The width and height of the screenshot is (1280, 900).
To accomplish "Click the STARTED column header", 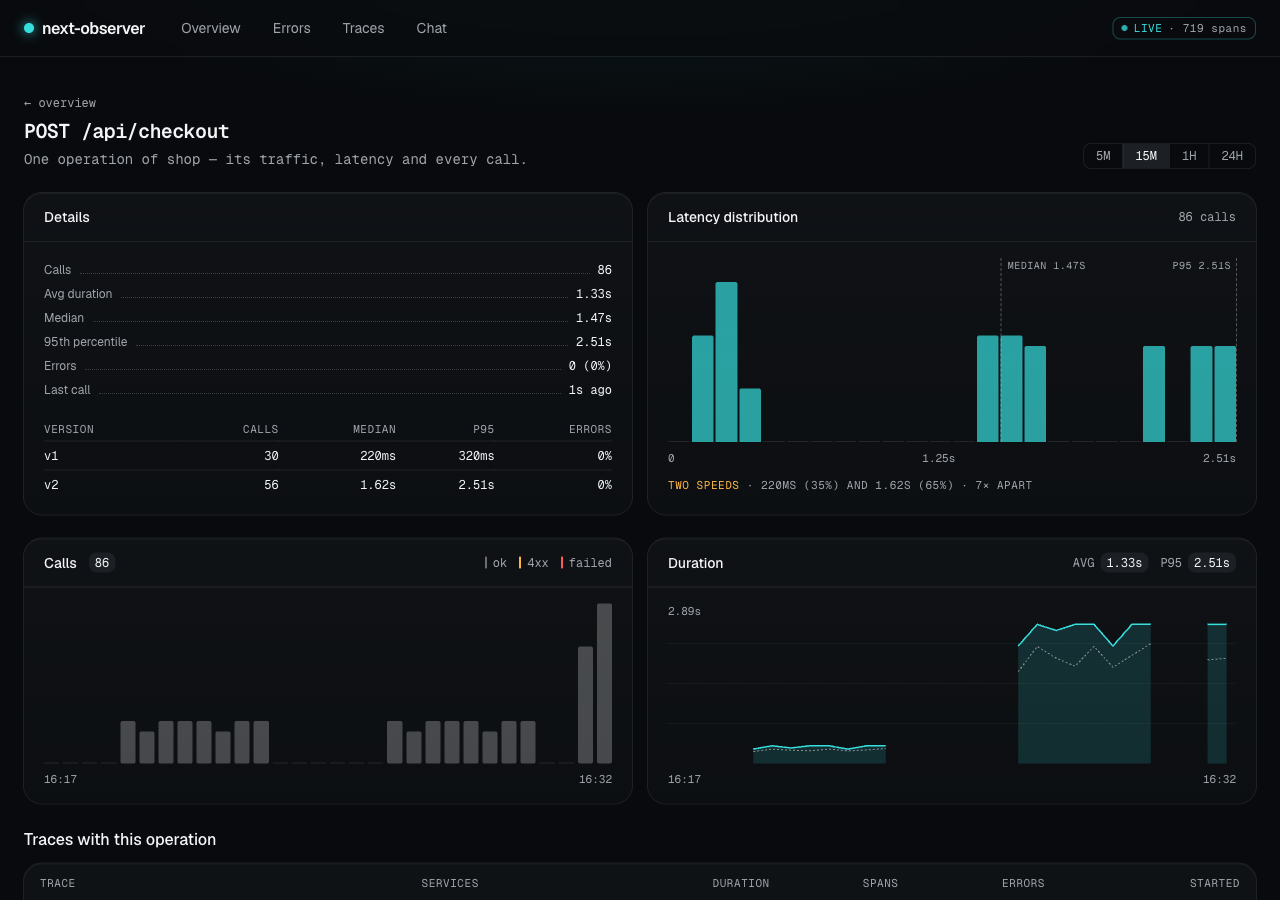I will 1215,883.
